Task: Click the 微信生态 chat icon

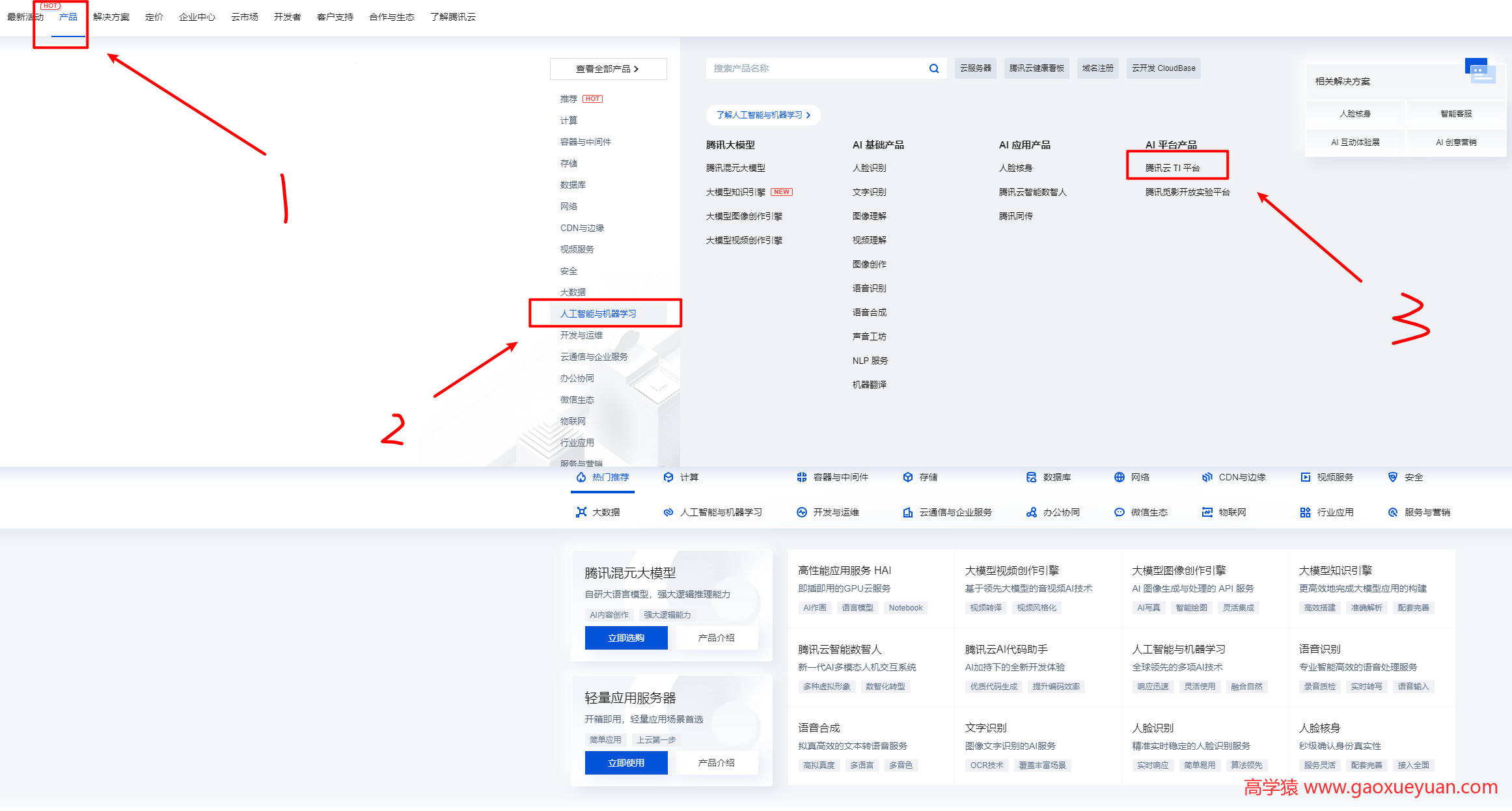Action: coord(1120,512)
